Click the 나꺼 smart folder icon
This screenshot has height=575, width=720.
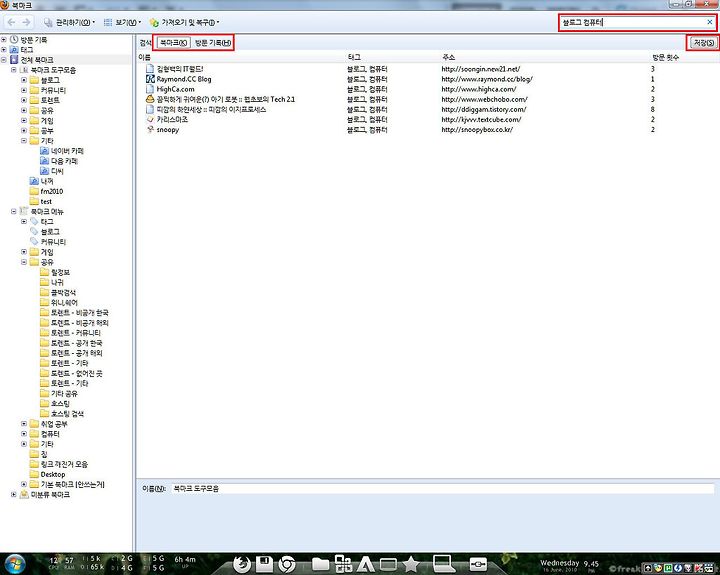tap(34, 181)
